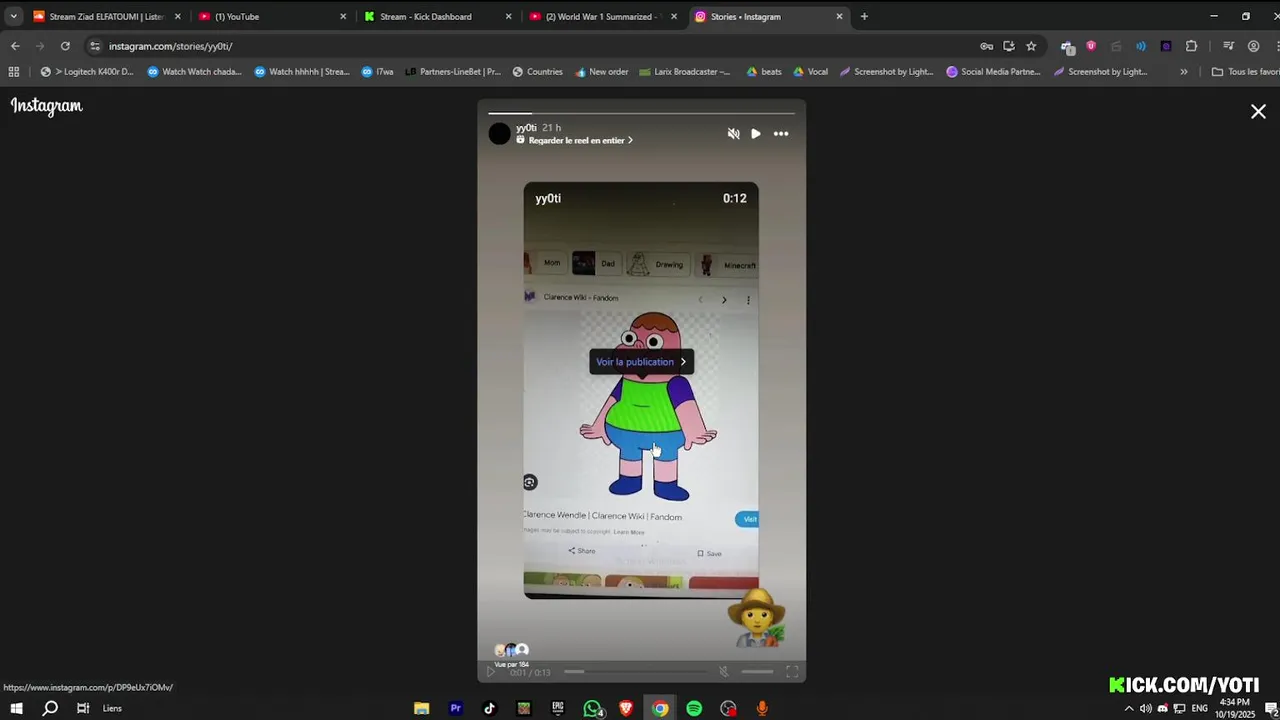Screen dimensions: 1280x720
Task: Open Watch Watch chada bookmark
Action: pos(194,72)
